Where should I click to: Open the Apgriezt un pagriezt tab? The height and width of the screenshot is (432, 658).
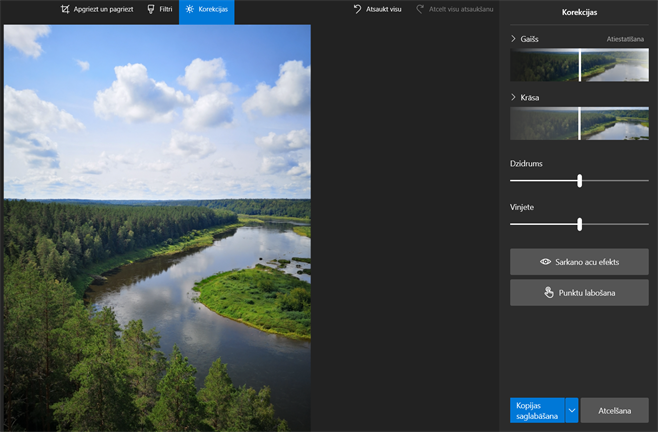(x=98, y=9)
